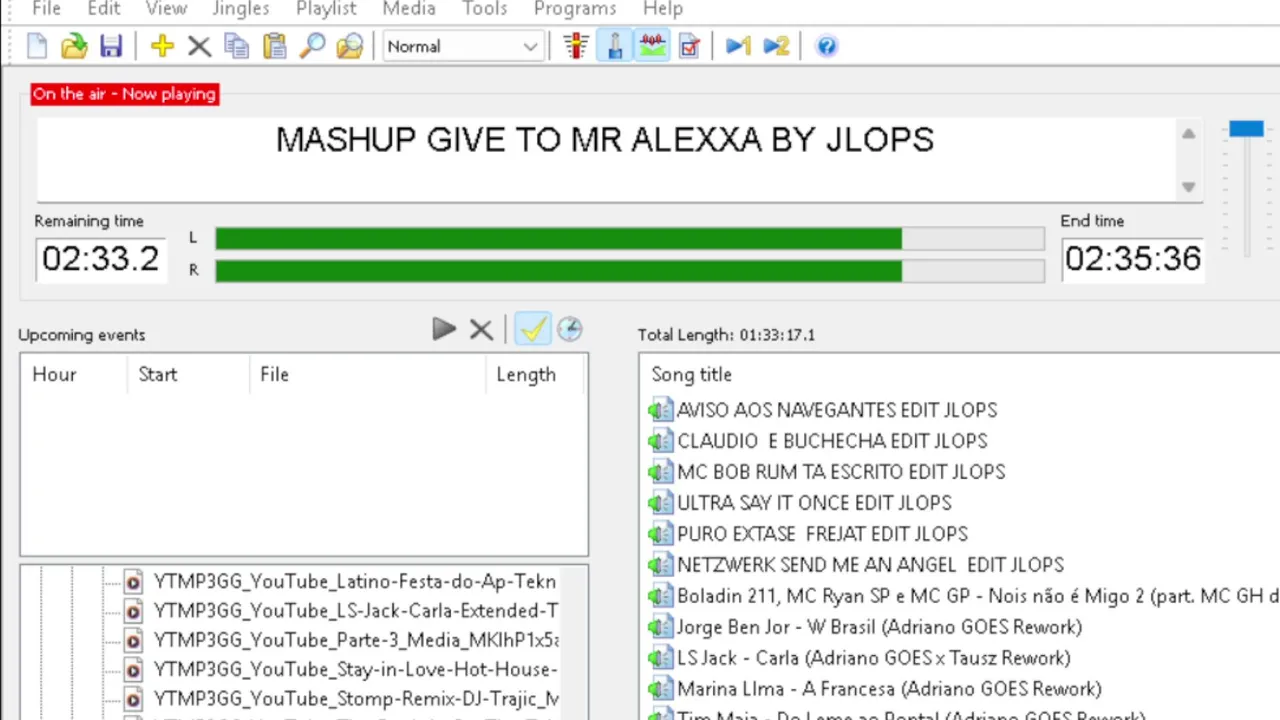Click the checklist events icon in the toolbar

tap(689, 46)
